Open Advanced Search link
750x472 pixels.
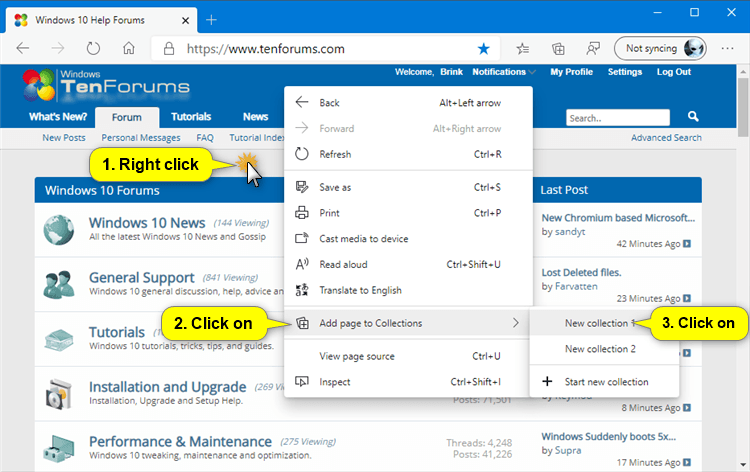tap(666, 138)
